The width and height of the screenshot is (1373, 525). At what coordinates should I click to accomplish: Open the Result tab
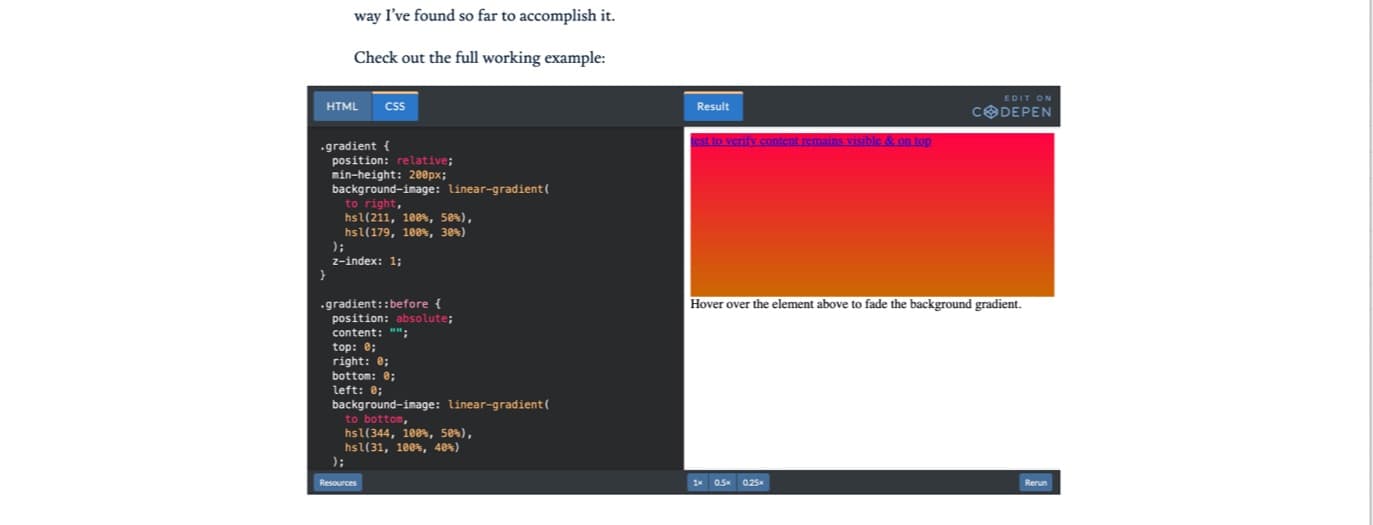pos(713,106)
